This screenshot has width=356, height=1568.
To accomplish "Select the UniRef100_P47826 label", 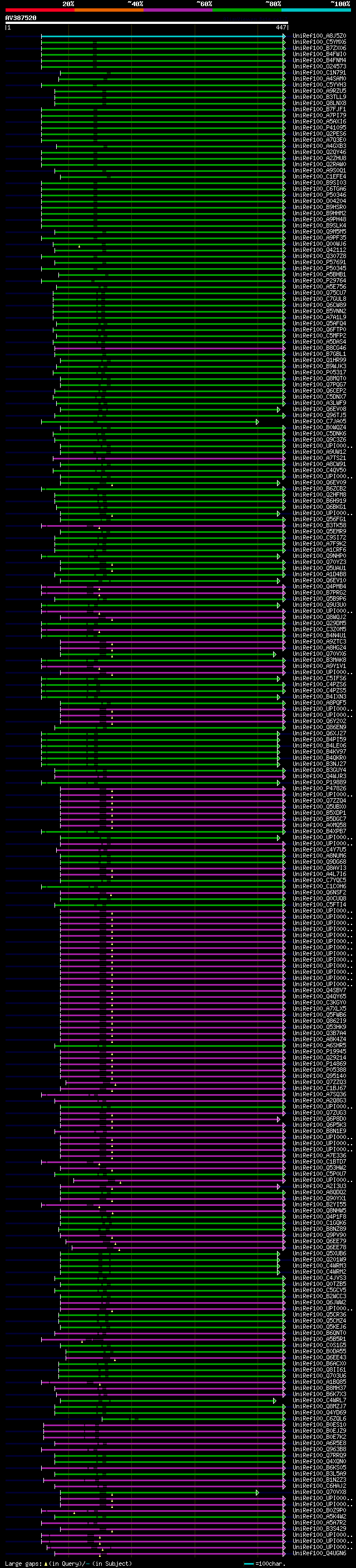I will (319, 788).
